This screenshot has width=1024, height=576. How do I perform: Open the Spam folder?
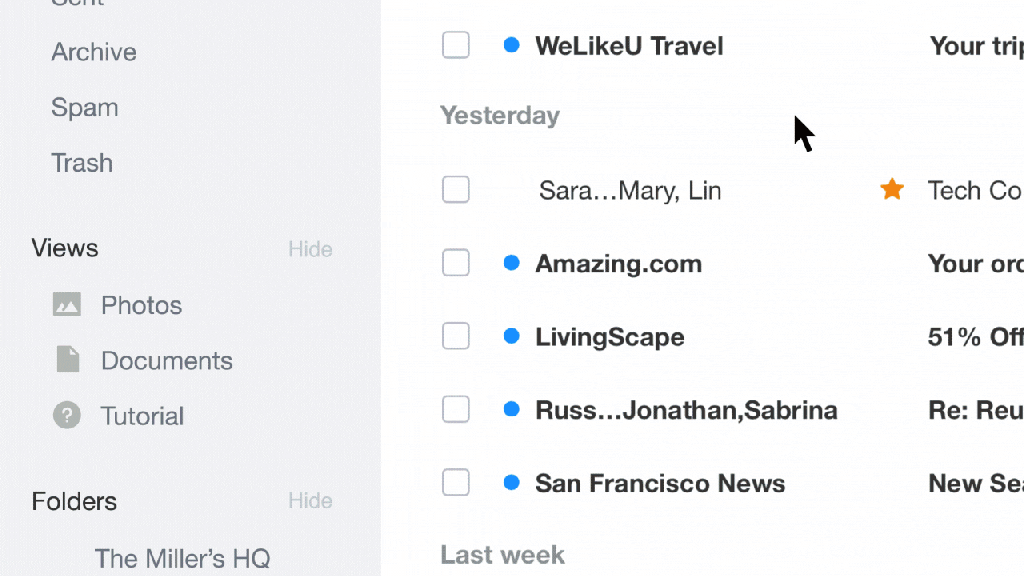(x=85, y=108)
